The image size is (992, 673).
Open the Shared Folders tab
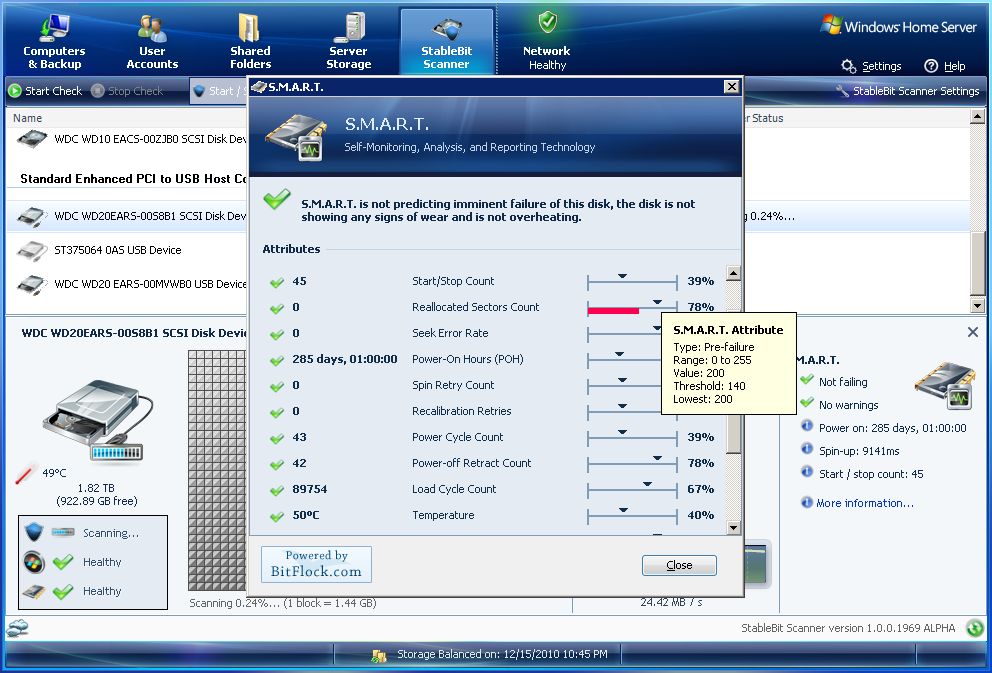point(251,42)
